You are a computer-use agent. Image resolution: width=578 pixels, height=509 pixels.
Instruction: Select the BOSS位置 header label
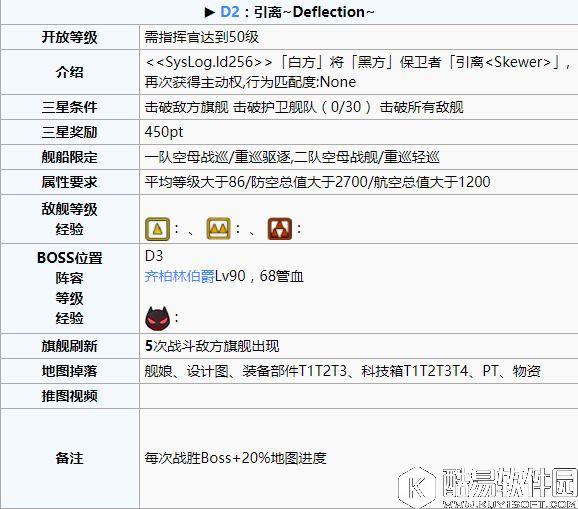click(x=70, y=258)
